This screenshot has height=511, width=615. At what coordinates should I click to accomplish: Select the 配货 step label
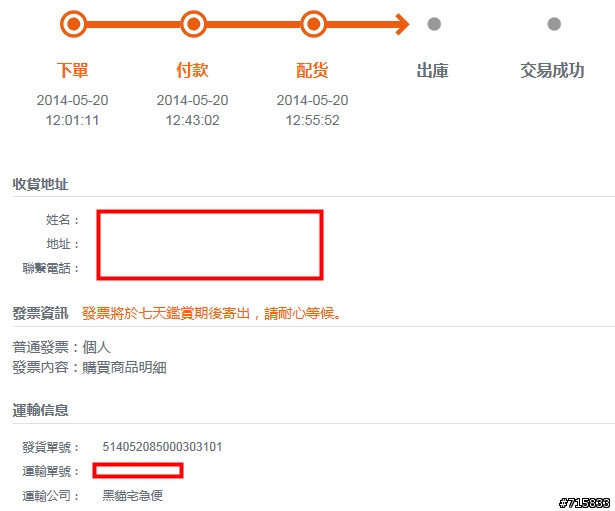click(312, 71)
